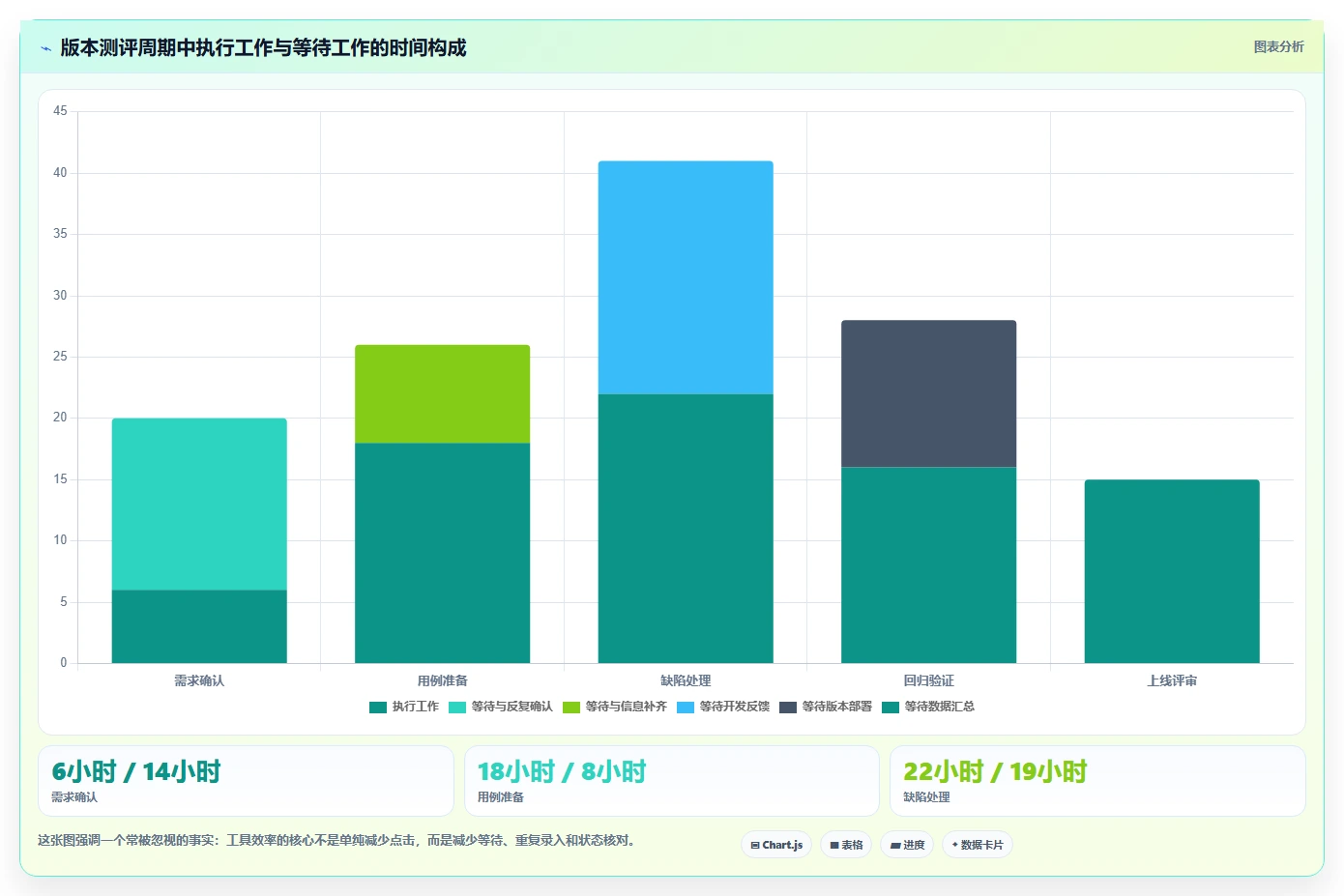Select the 6小时 / 14小时 stat value
The width and height of the screenshot is (1344, 896).
[136, 771]
